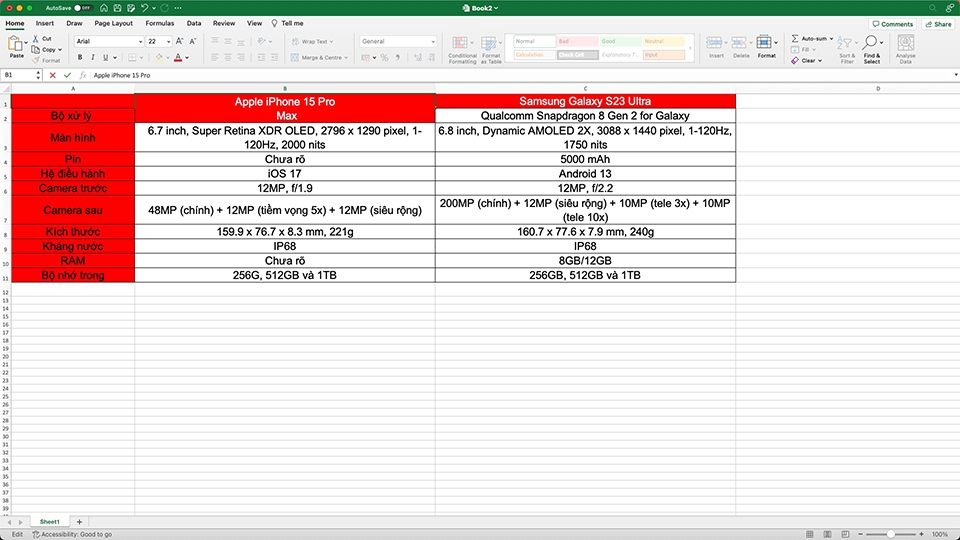Apply the yellow fill colour bucket

(x=159, y=58)
